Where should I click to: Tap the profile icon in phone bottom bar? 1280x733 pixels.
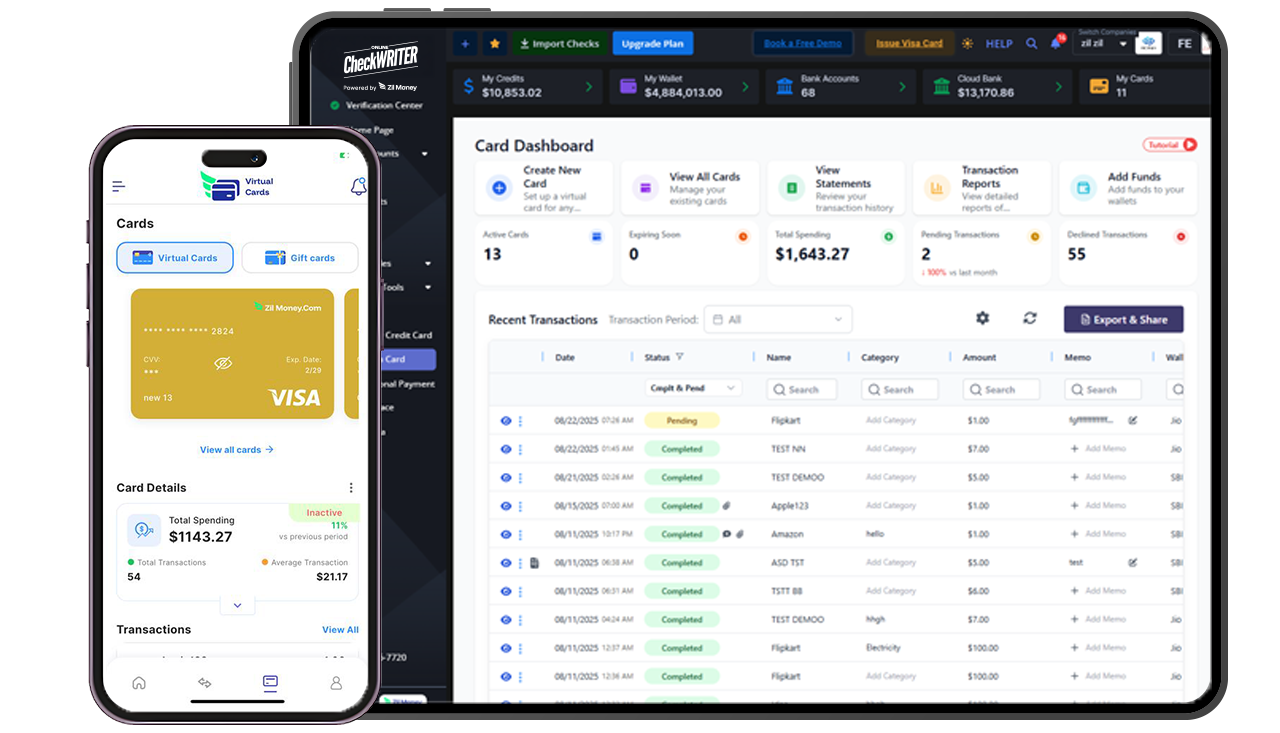click(336, 683)
